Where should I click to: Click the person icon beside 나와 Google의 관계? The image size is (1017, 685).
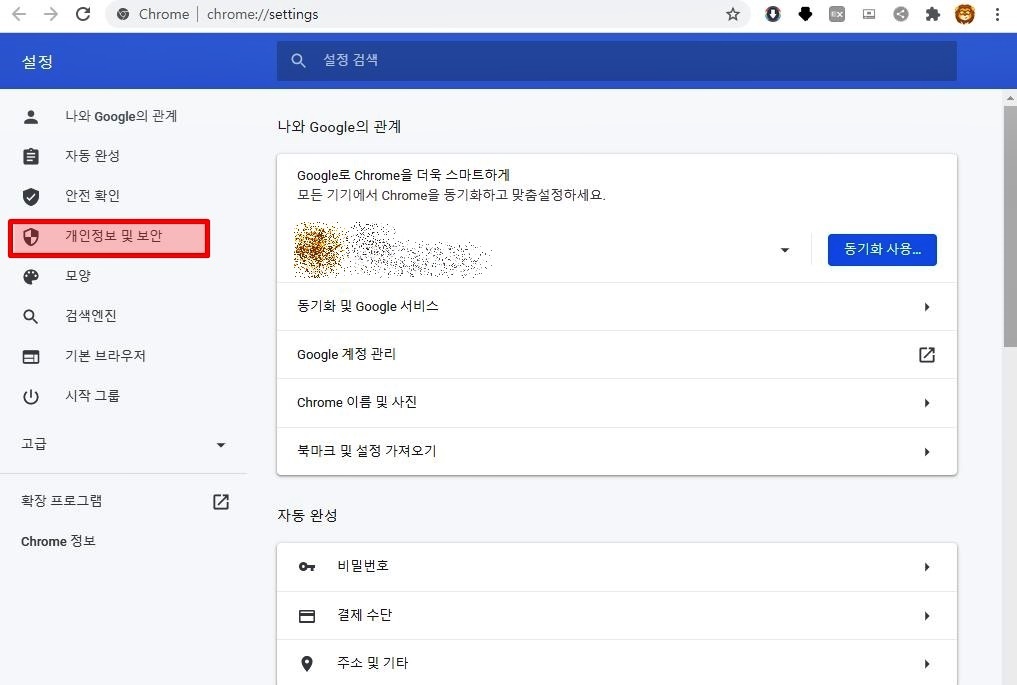pos(30,117)
